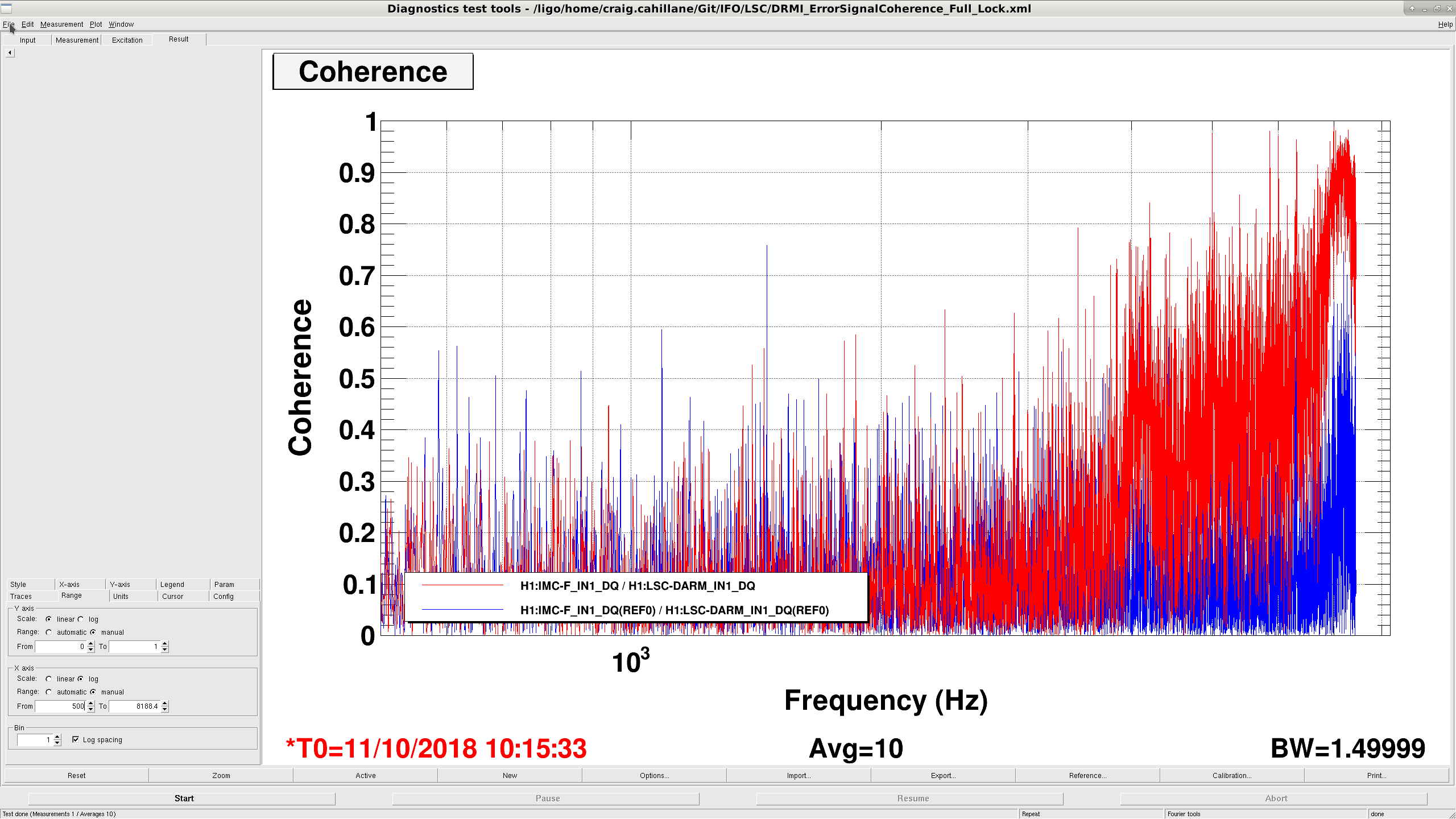This screenshot has width=1456, height=819.
Task: Increase the Bin value stepper
Action: point(57,737)
